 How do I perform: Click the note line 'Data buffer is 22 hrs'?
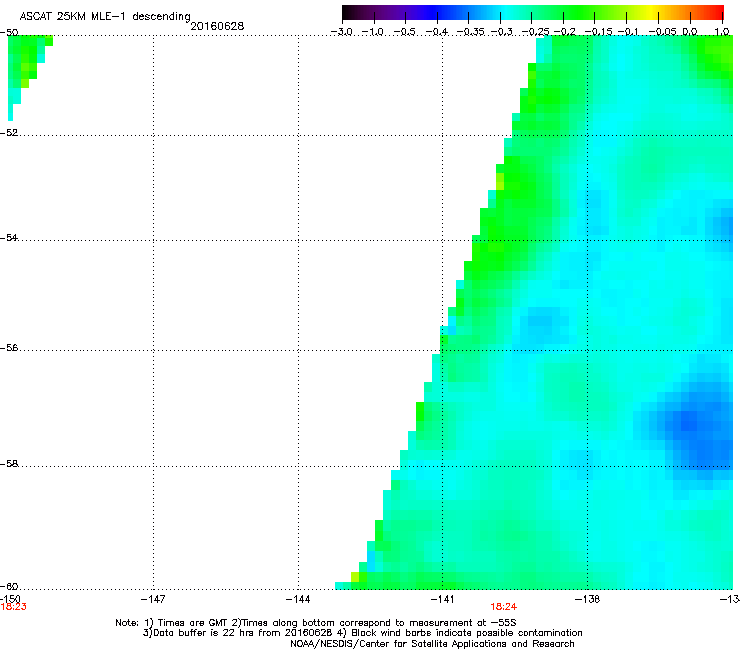(x=362, y=633)
